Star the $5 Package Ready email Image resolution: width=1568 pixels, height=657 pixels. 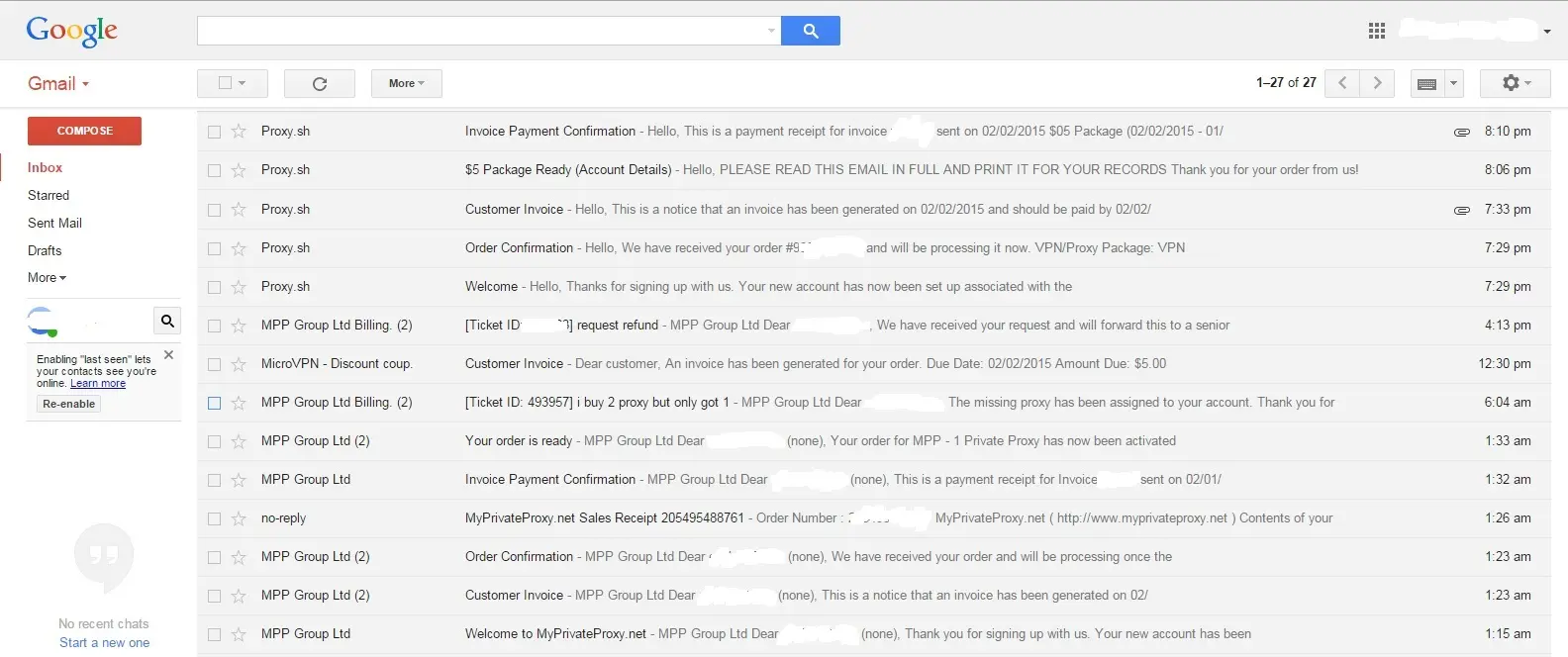click(239, 170)
